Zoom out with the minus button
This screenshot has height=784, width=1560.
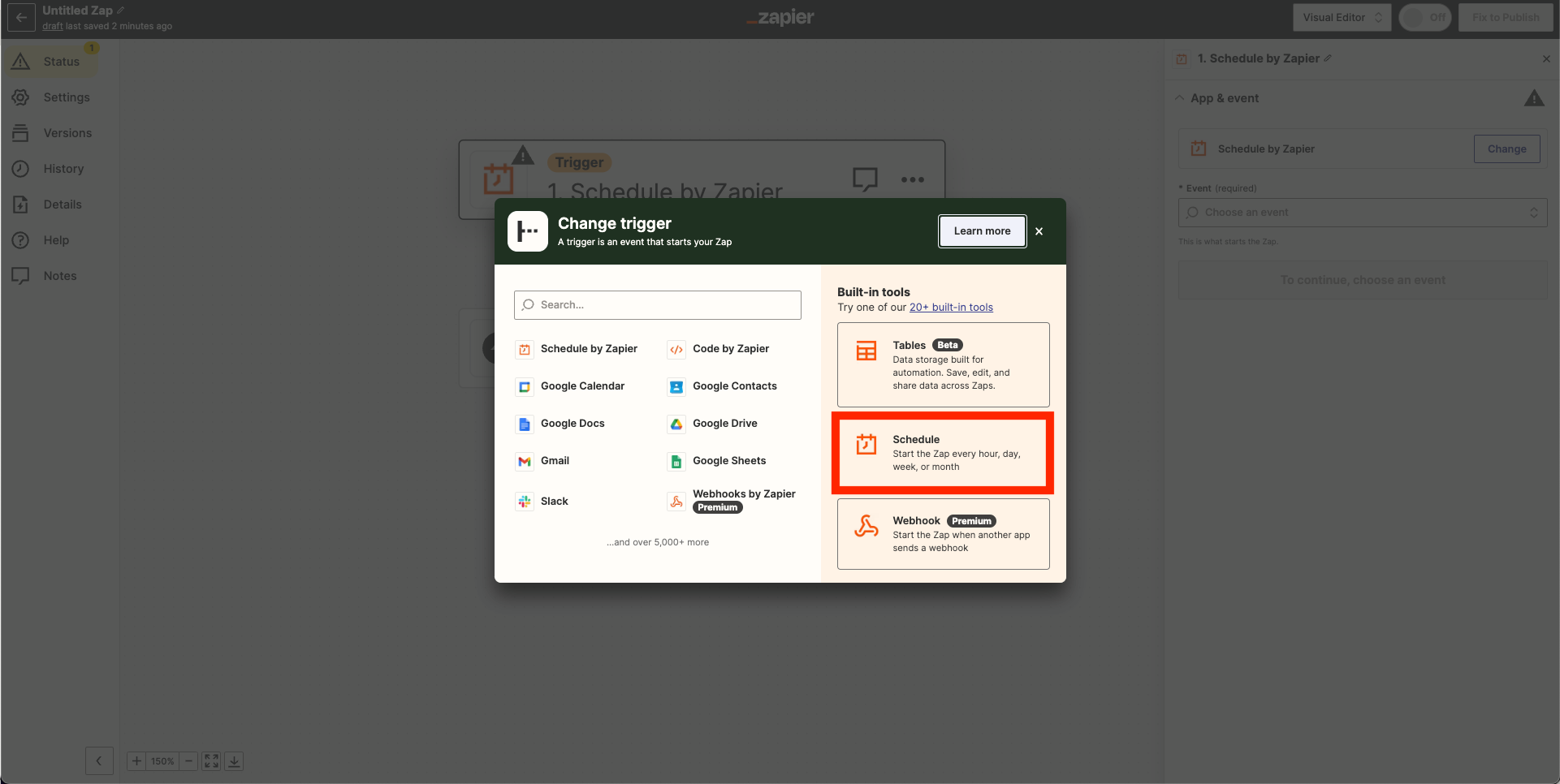tap(188, 761)
